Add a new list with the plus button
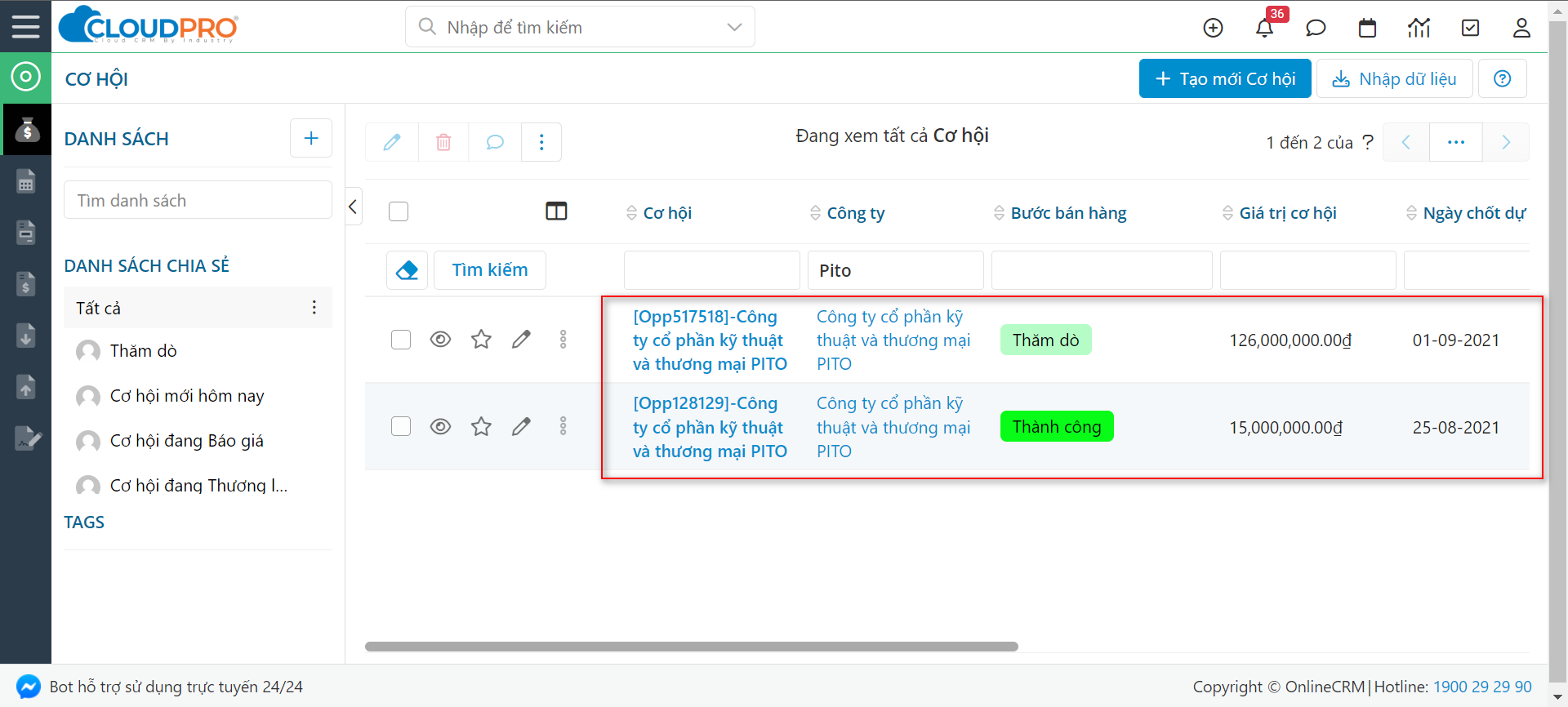Screen dimensions: 1568x707 pyautogui.click(x=311, y=138)
